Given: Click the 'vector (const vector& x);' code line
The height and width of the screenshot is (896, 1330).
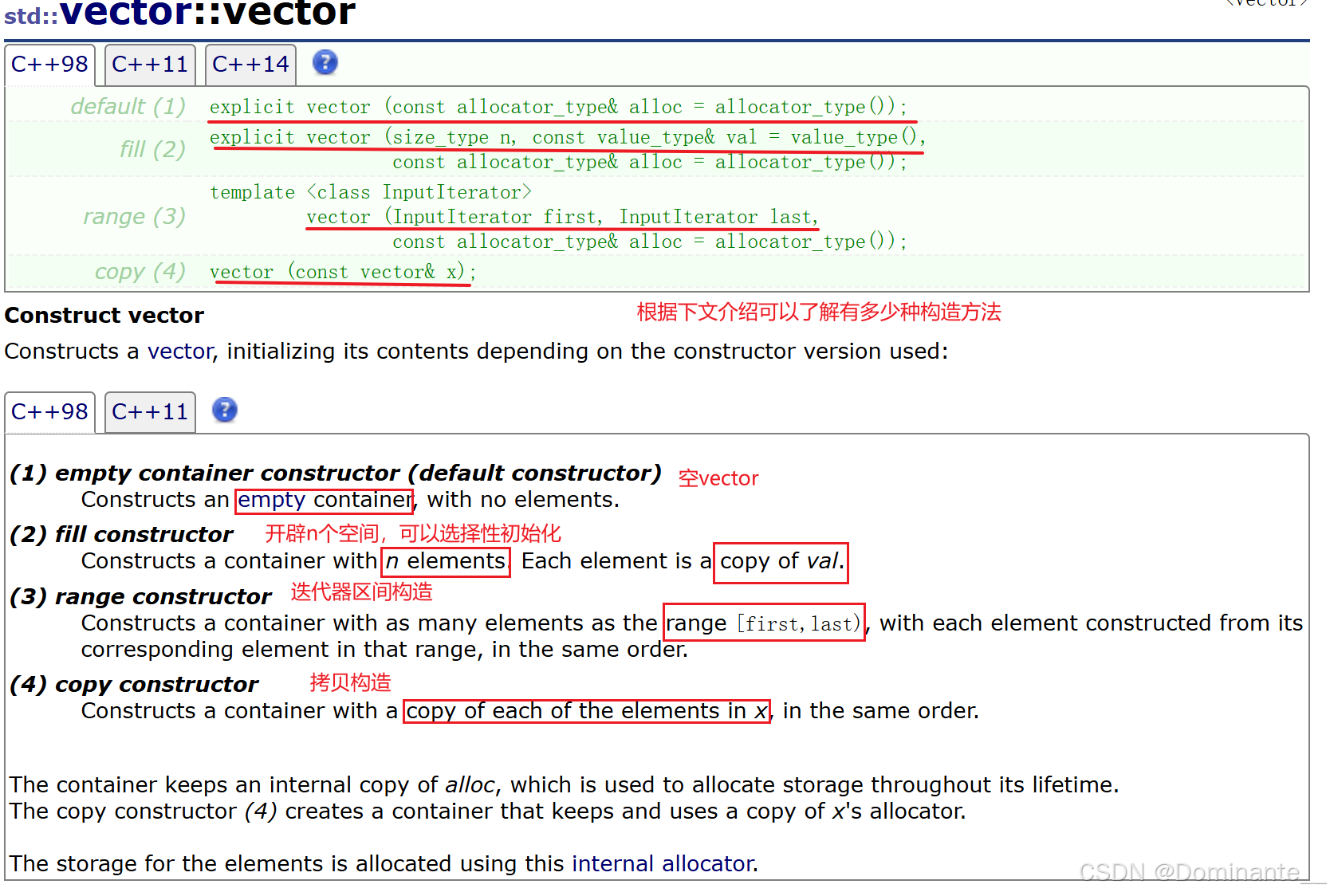Looking at the screenshot, I should pyautogui.click(x=343, y=272).
